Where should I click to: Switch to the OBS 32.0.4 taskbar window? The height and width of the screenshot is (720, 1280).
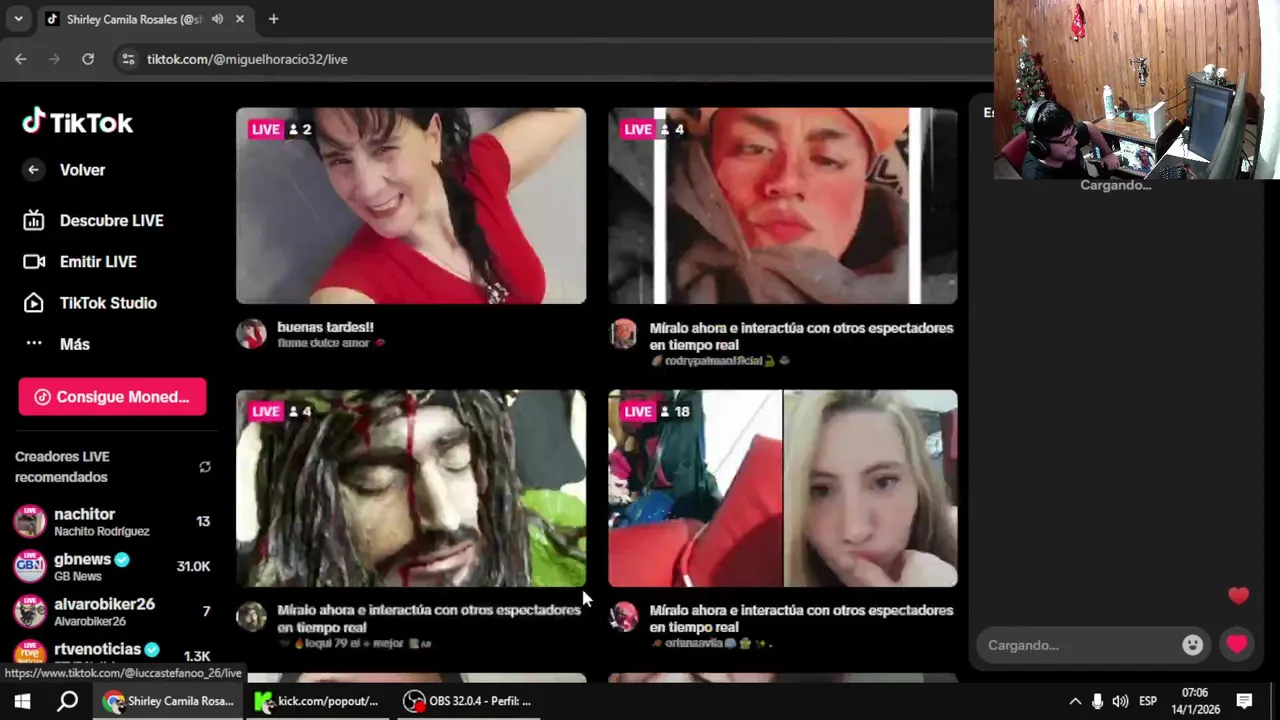click(x=468, y=701)
